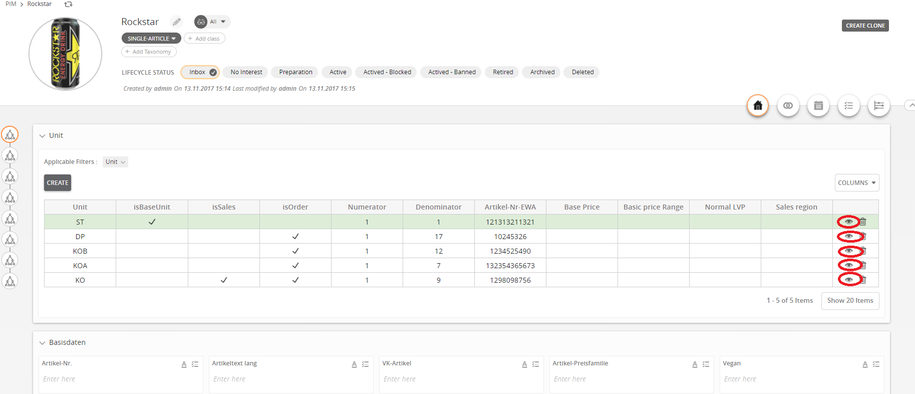Select the Actived - Banned lifecycle status
This screenshot has height=394, width=915.
click(x=452, y=72)
